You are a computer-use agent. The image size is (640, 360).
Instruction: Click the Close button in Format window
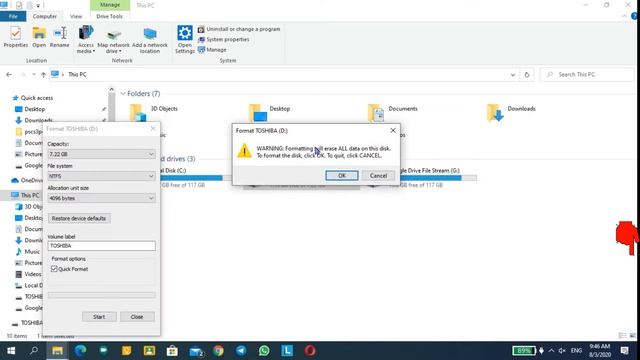(x=137, y=317)
